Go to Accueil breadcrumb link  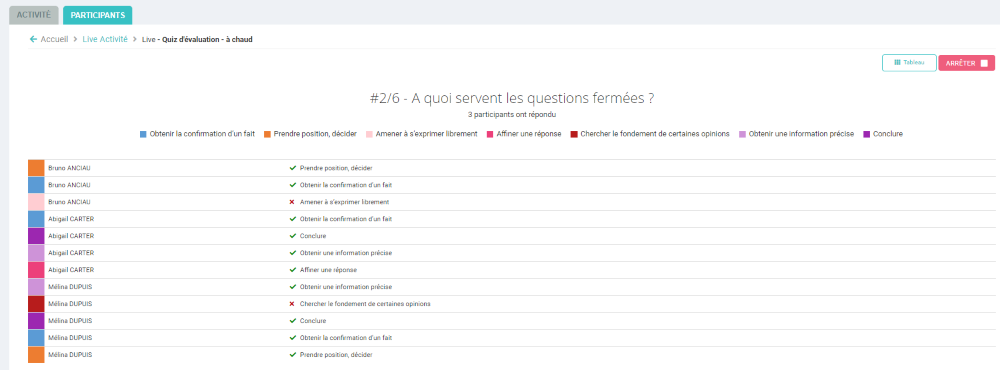pyautogui.click(x=54, y=40)
